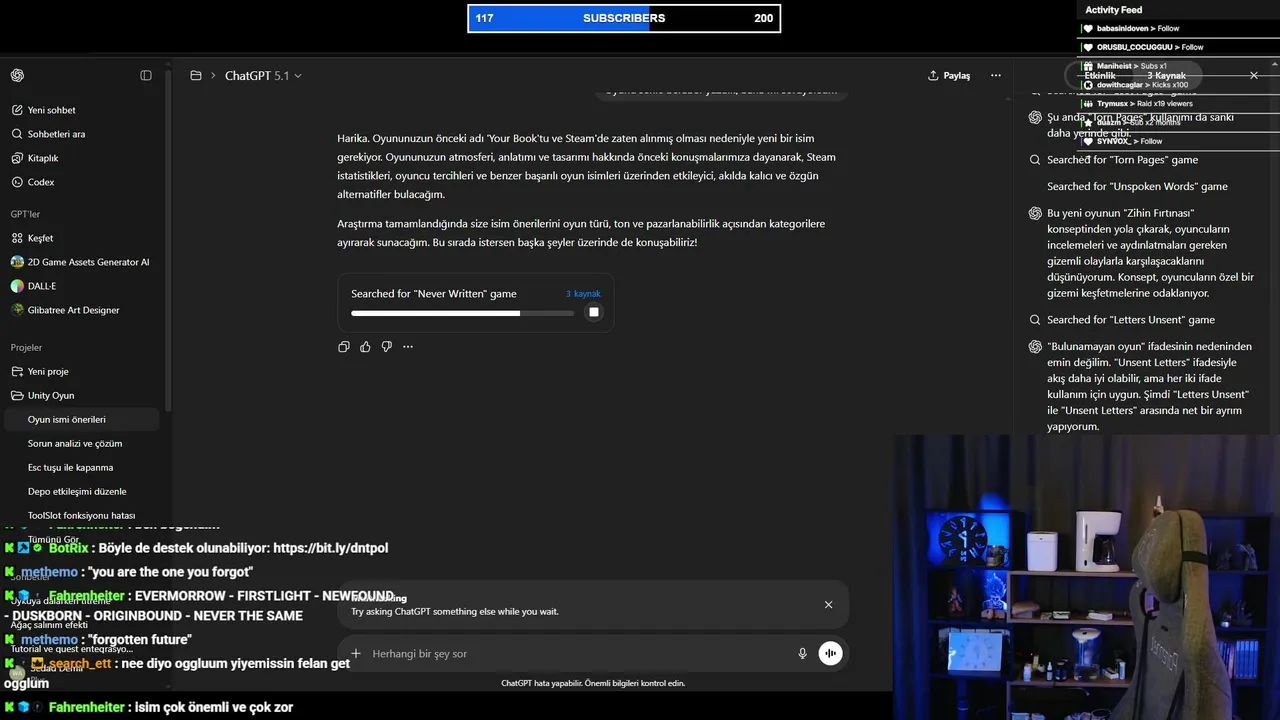Collapse the GPT'ler section header
The width and height of the screenshot is (1280, 720).
pyautogui.click(x=25, y=214)
